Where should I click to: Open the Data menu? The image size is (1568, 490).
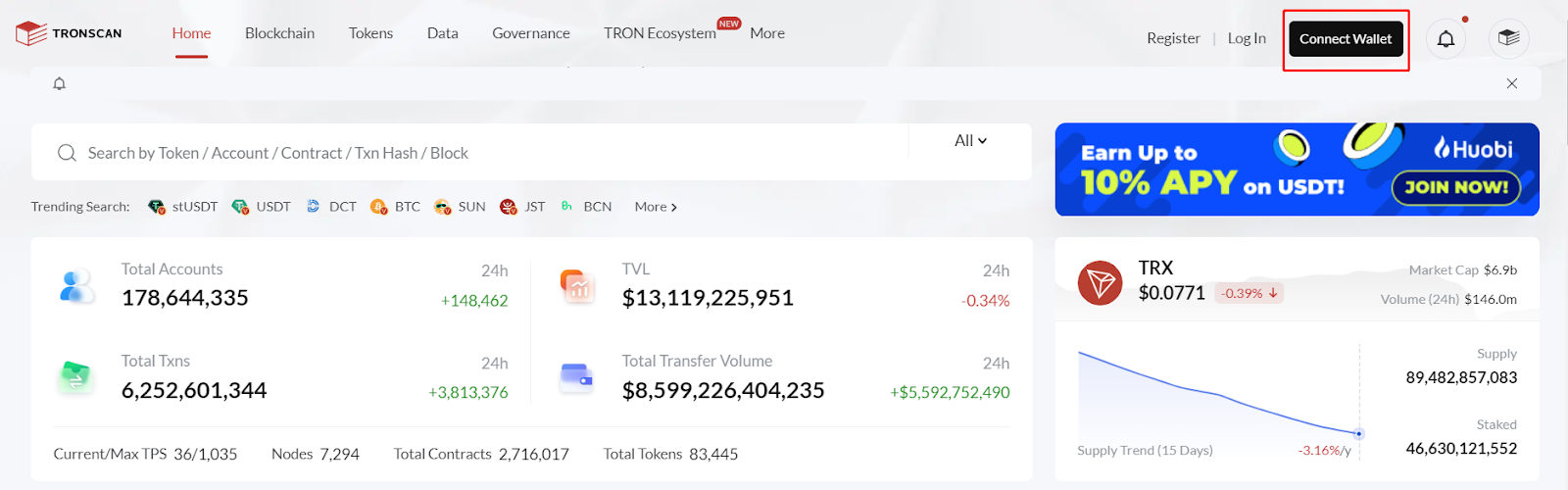pos(442,33)
